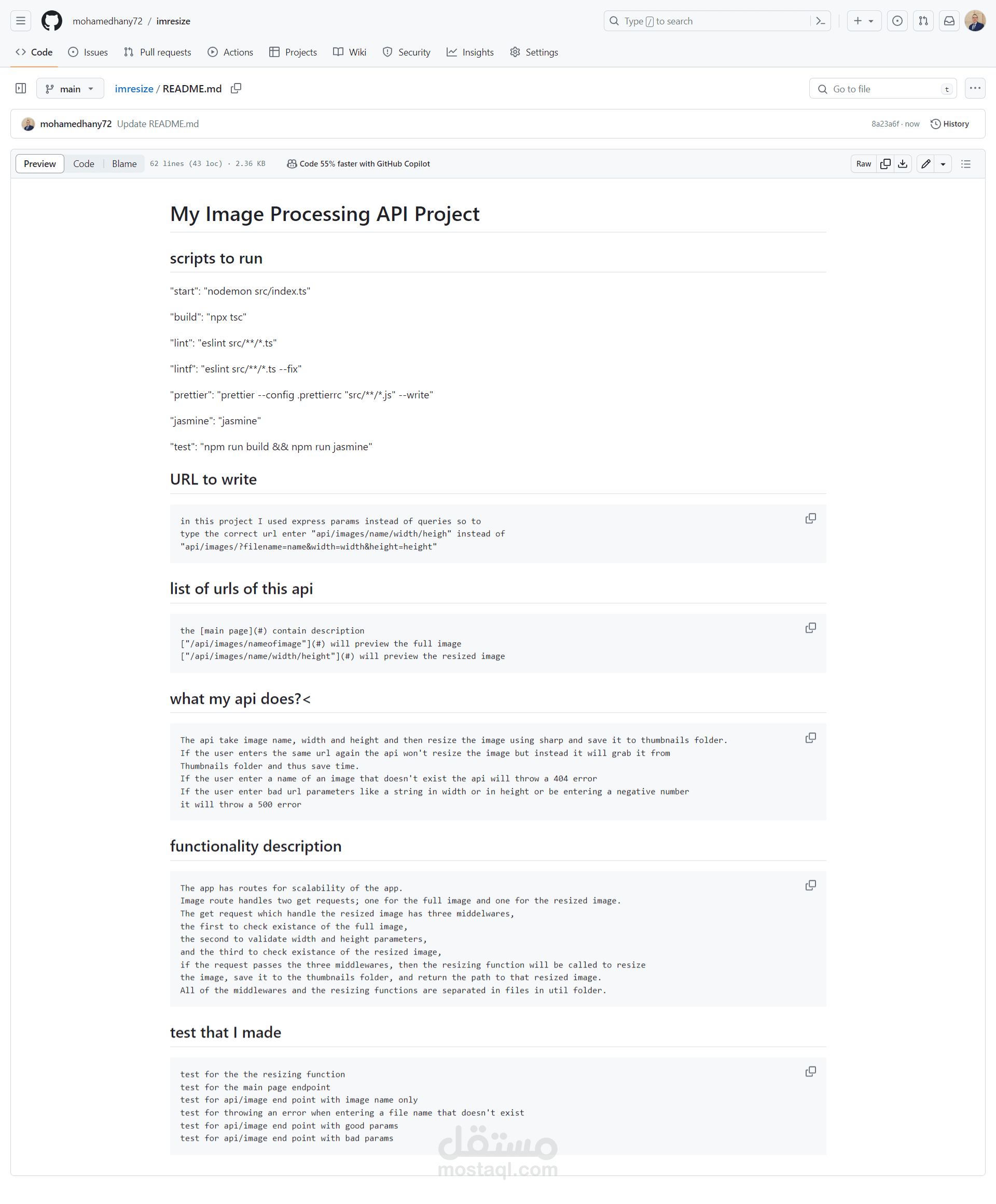The image size is (996, 1204).
Task: Collapse the file tree side panel
Action: click(21, 88)
